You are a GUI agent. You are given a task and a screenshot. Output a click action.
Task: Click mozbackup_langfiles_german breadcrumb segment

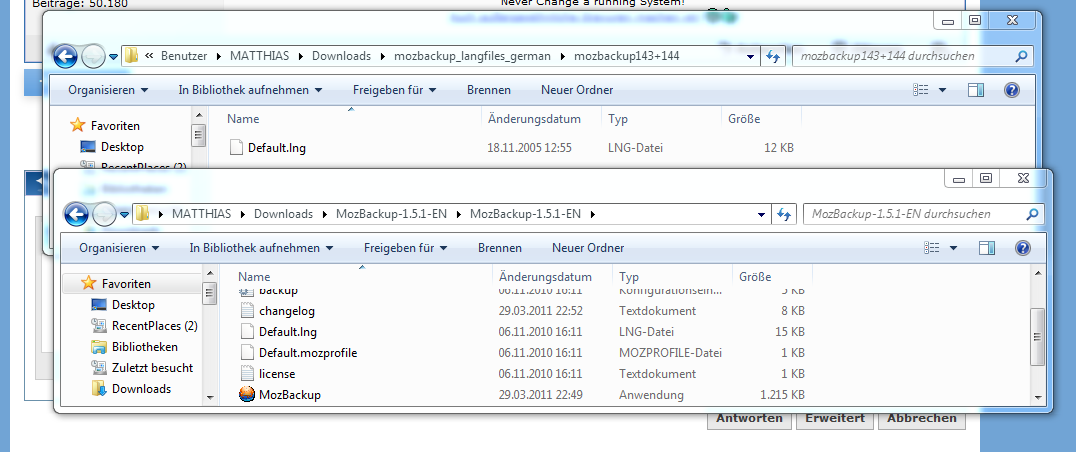472,56
